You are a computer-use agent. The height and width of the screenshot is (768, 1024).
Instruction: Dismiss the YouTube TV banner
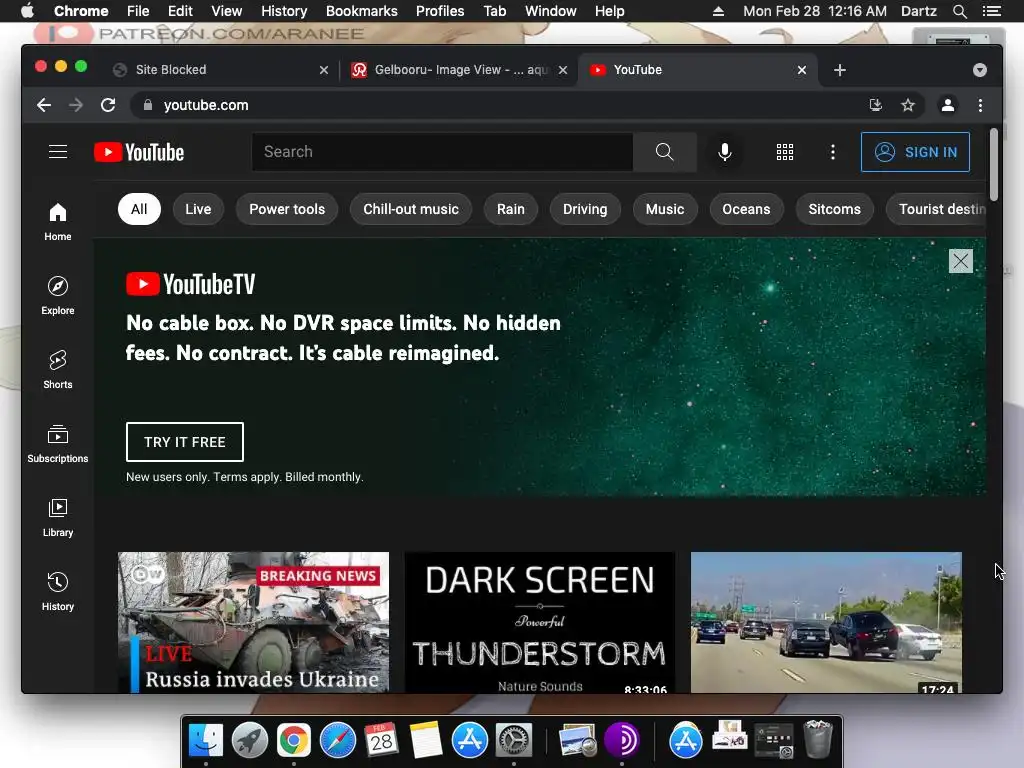(960, 261)
